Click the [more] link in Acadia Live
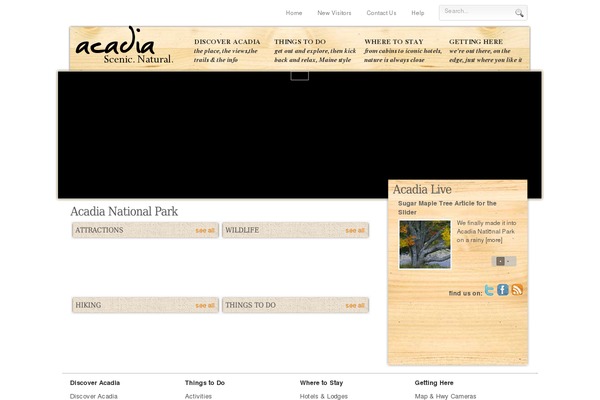The width and height of the screenshot is (600, 400). click(494, 240)
